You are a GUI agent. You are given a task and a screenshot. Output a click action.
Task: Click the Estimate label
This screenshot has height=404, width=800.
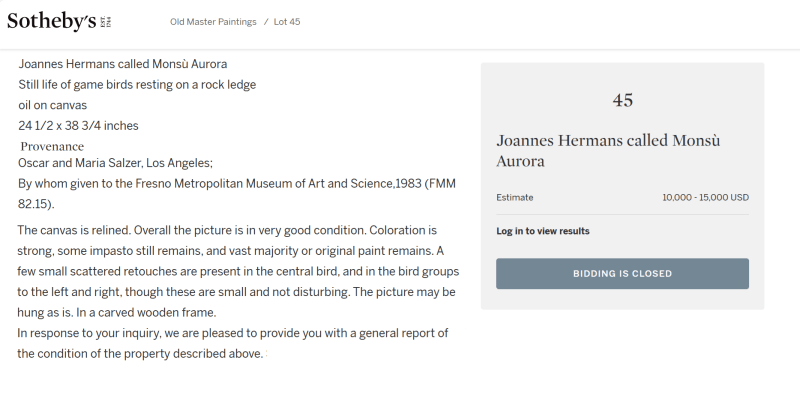click(x=514, y=198)
